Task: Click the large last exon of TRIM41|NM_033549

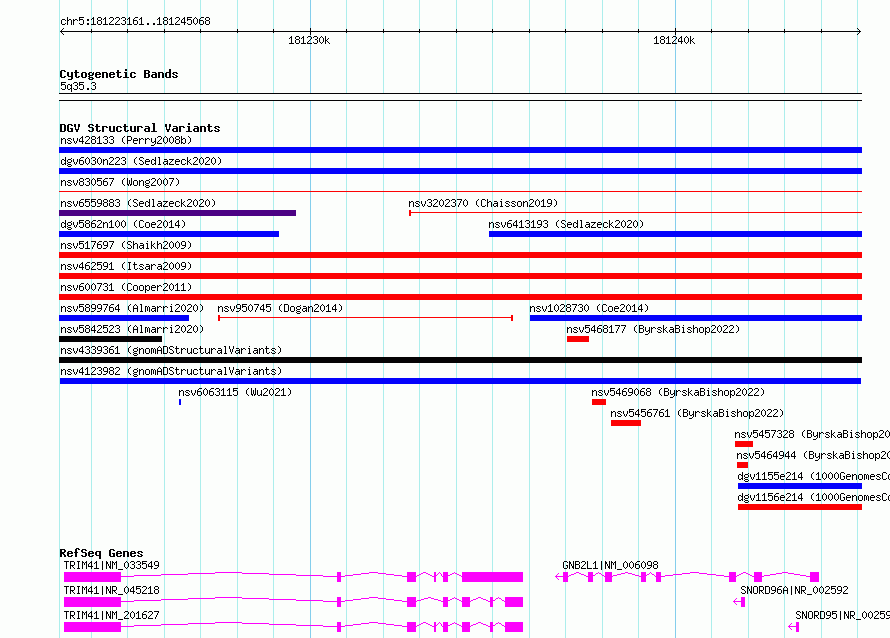Action: pyautogui.click(x=493, y=577)
